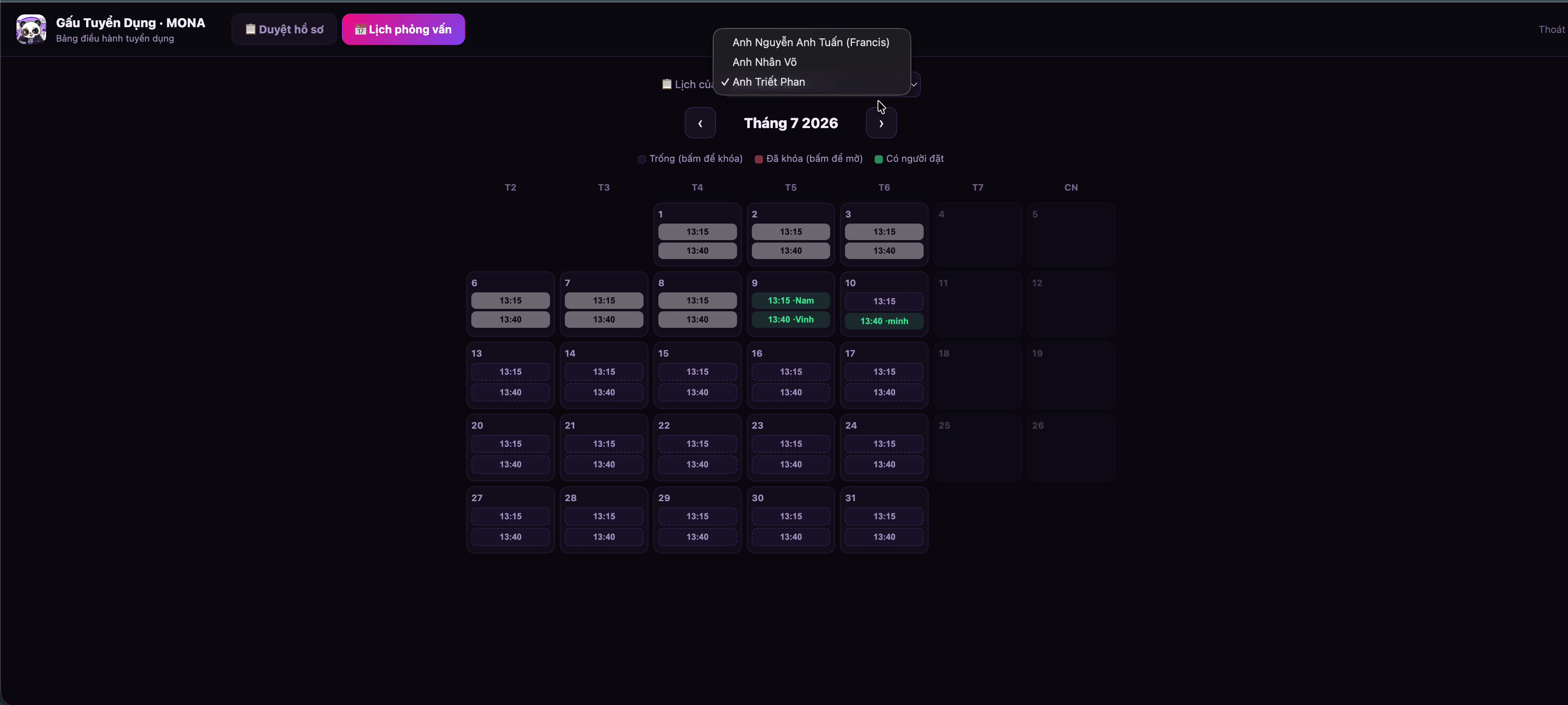Go to previous month with left arrow
The width and height of the screenshot is (1568, 705).
(700, 123)
